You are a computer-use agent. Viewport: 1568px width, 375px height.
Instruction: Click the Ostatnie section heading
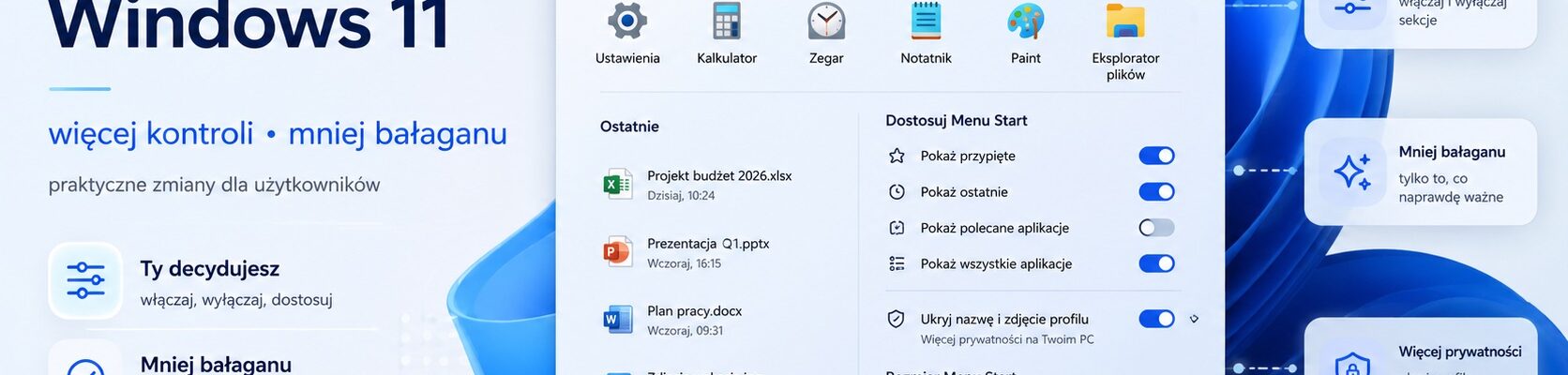629,127
